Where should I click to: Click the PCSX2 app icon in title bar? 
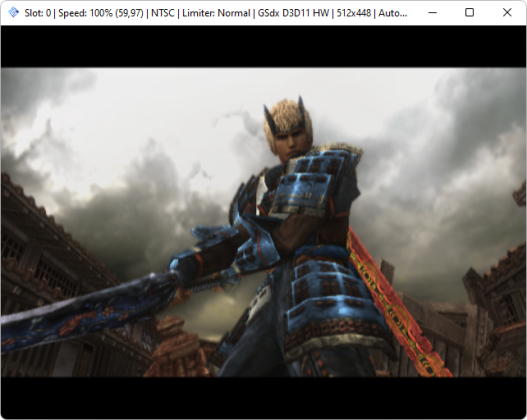point(13,12)
